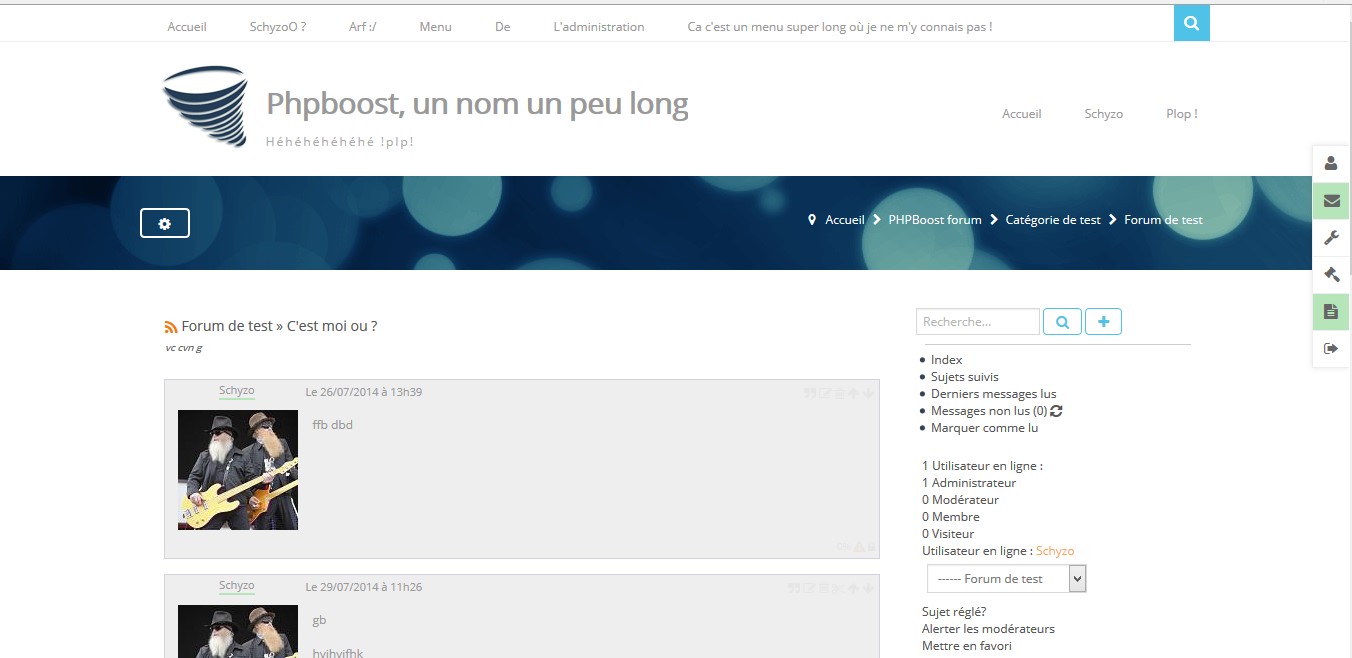The width and height of the screenshot is (1352, 658).
Task: Click Schyzo in header right menu
Action: pyautogui.click(x=1104, y=114)
